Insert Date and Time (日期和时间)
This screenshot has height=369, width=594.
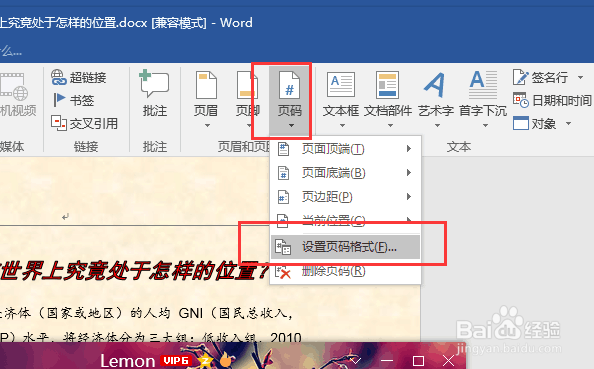pos(552,100)
